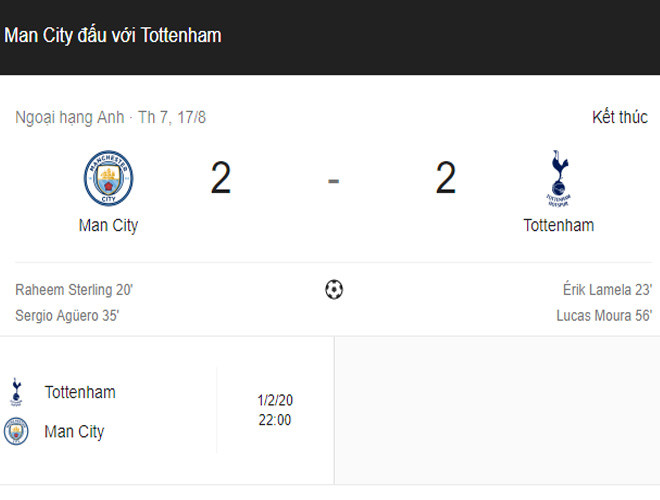Viewport: 660px width, 500px height.
Task: Click the Th 7, 17/8 match date
Action: tap(171, 118)
